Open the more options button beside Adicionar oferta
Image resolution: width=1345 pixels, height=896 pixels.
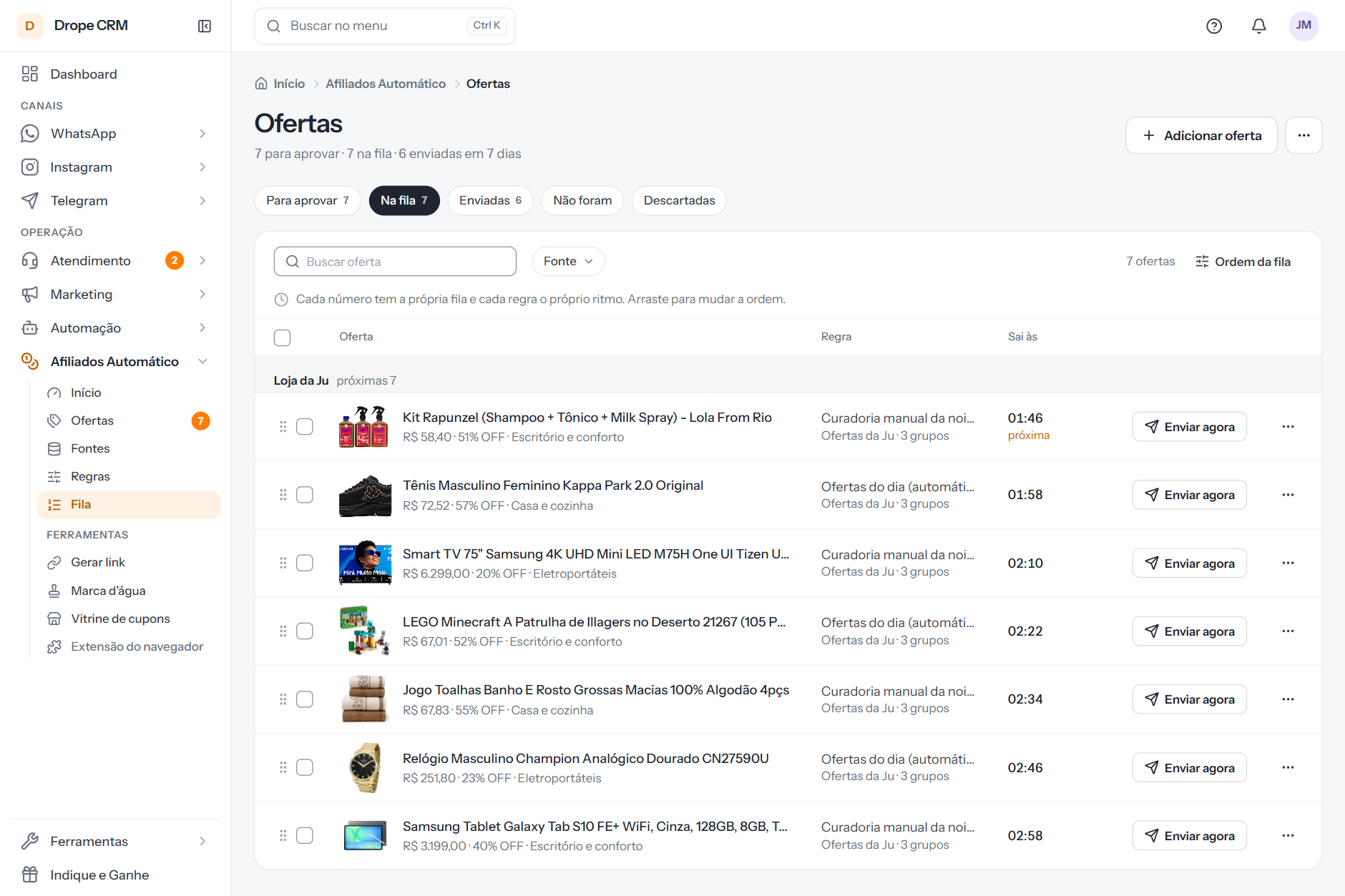pyautogui.click(x=1304, y=135)
